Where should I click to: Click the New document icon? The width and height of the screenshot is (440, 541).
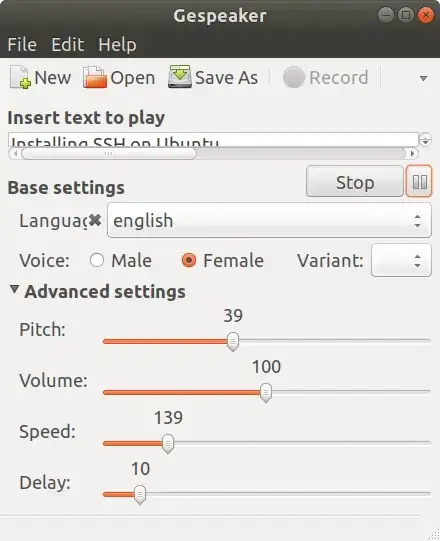pyautogui.click(x=20, y=77)
